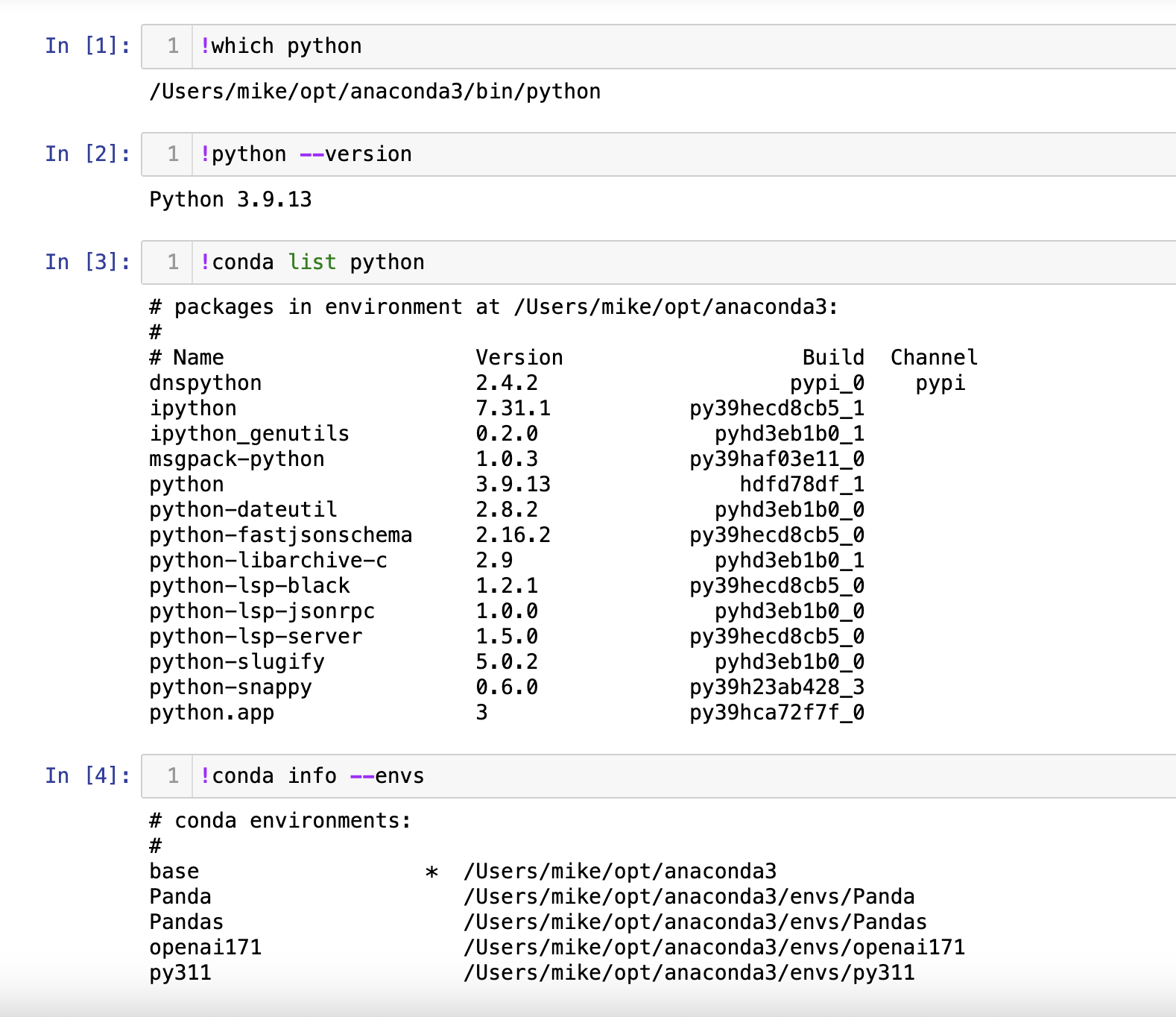Click the version '2.16.2' value
The width and height of the screenshot is (1176, 1017).
[x=513, y=535]
